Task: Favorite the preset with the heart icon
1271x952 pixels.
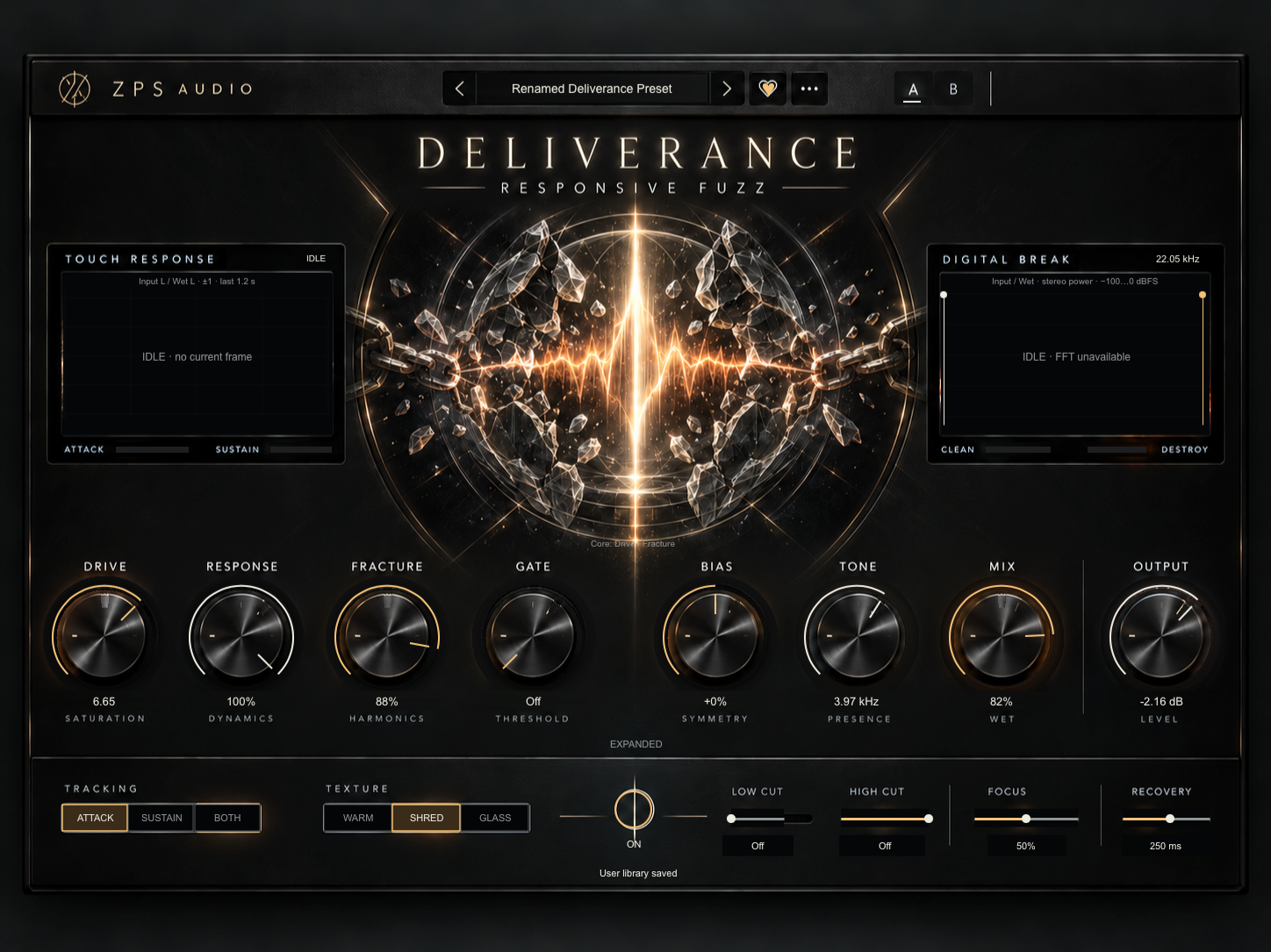Action: [768, 89]
